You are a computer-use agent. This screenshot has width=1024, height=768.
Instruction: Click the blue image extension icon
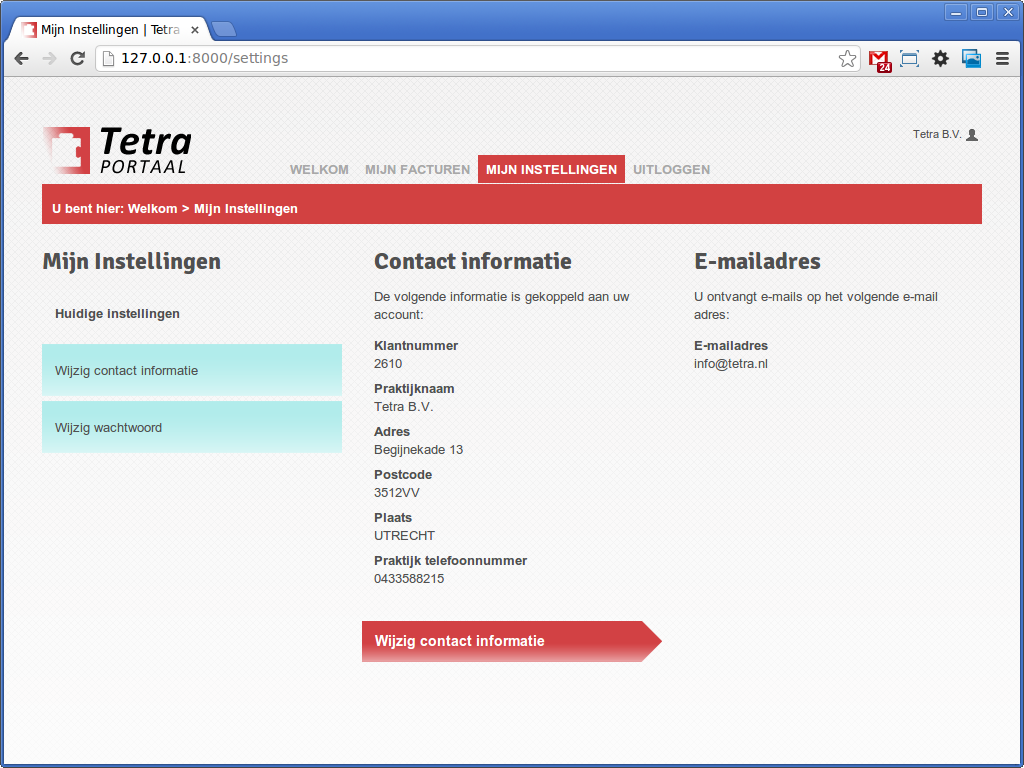point(971,59)
